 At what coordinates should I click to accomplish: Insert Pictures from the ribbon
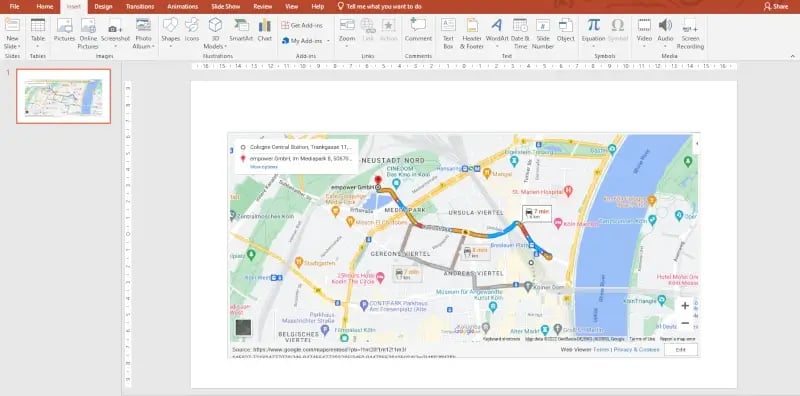click(x=64, y=31)
